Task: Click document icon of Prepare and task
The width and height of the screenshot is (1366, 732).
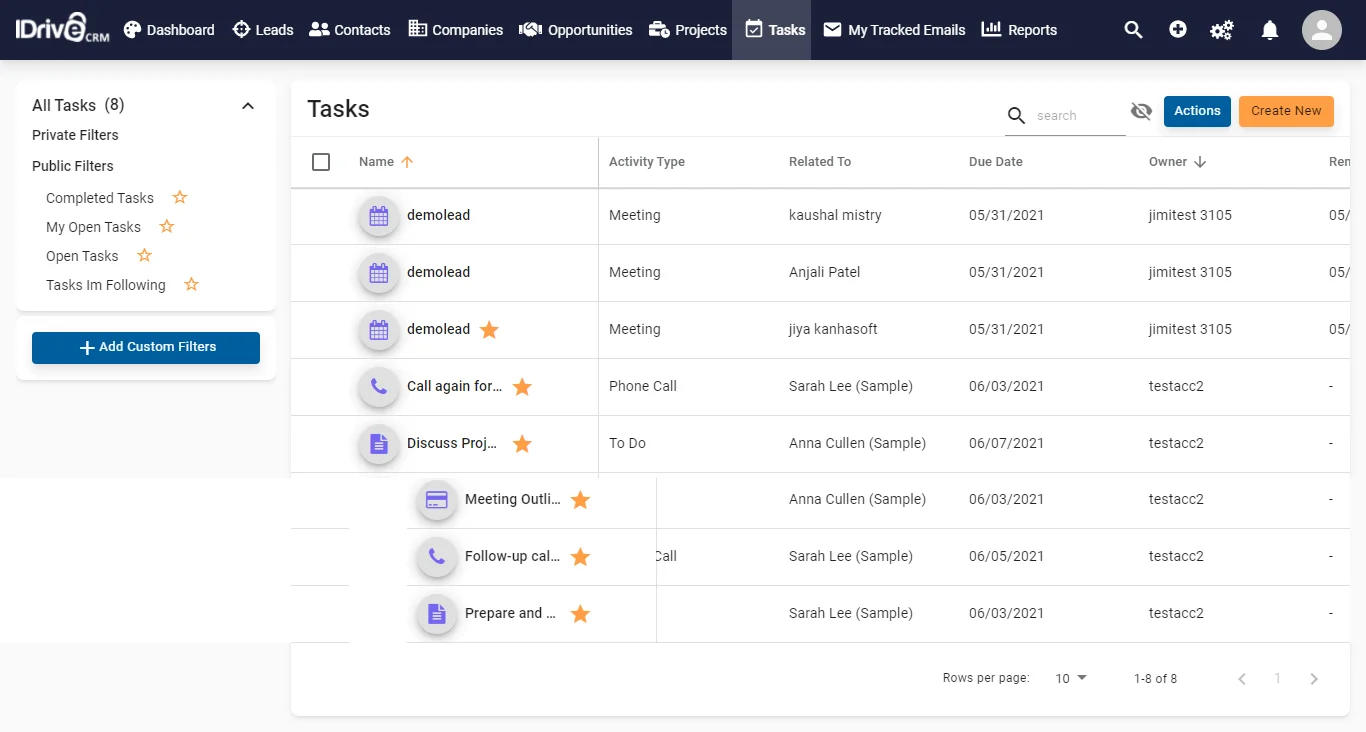Action: (437, 614)
